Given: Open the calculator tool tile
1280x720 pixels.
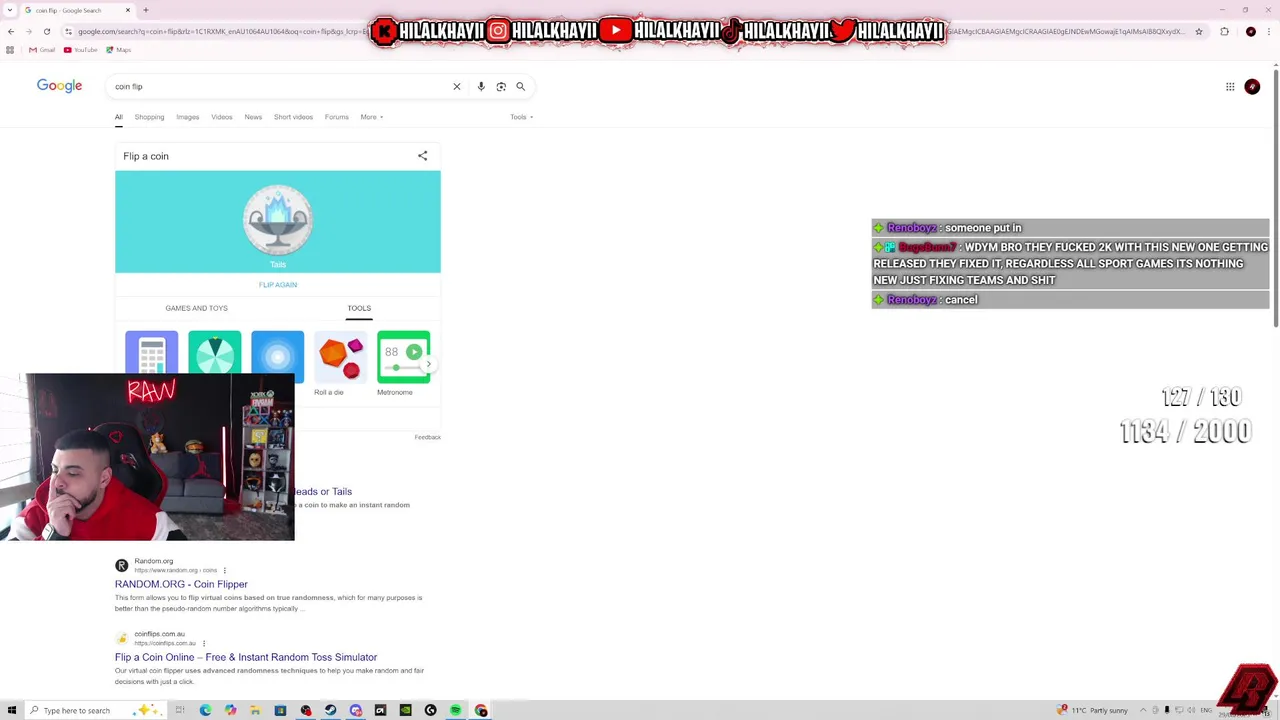Looking at the screenshot, I should (151, 357).
